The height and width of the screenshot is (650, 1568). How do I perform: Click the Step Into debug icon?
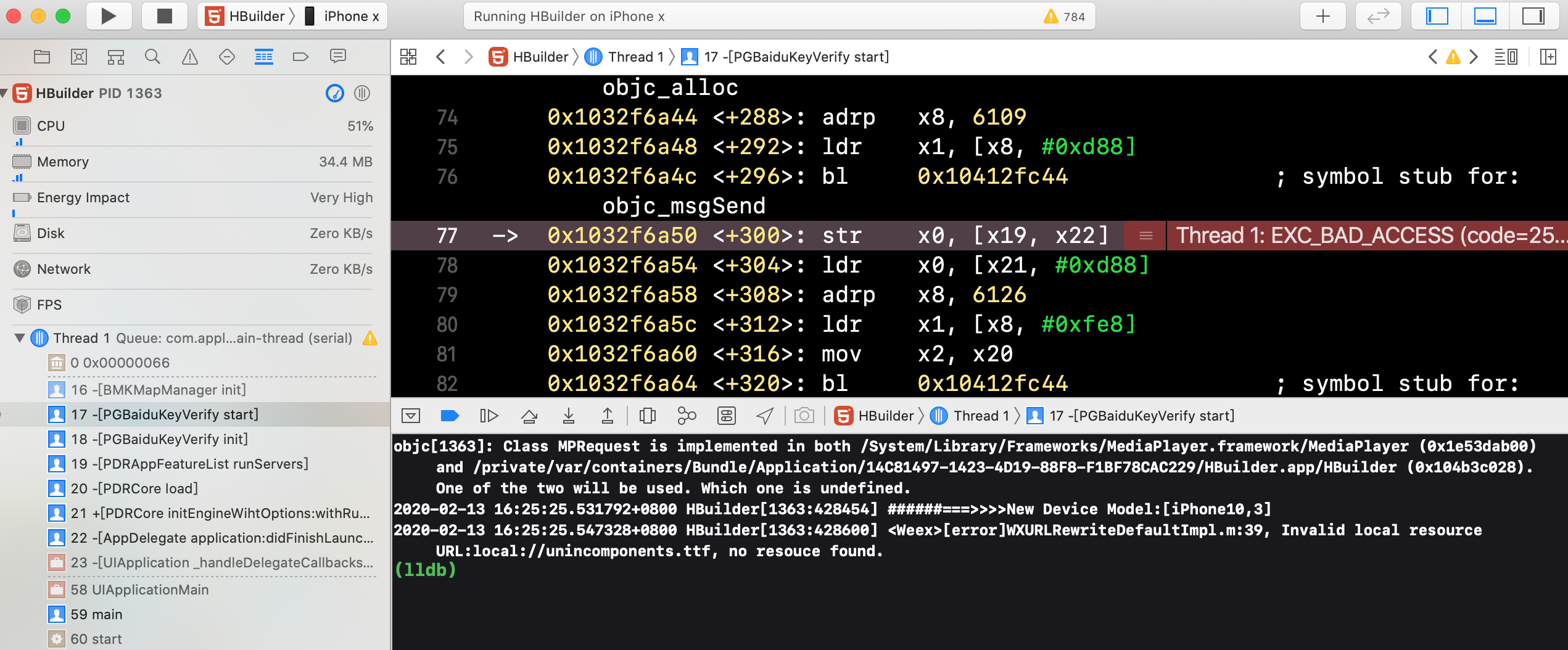click(569, 416)
